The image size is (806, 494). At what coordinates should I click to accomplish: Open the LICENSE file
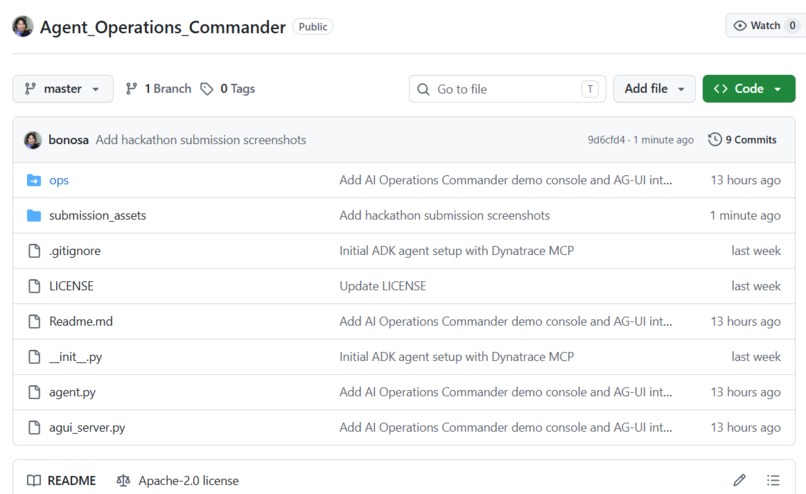click(x=71, y=286)
